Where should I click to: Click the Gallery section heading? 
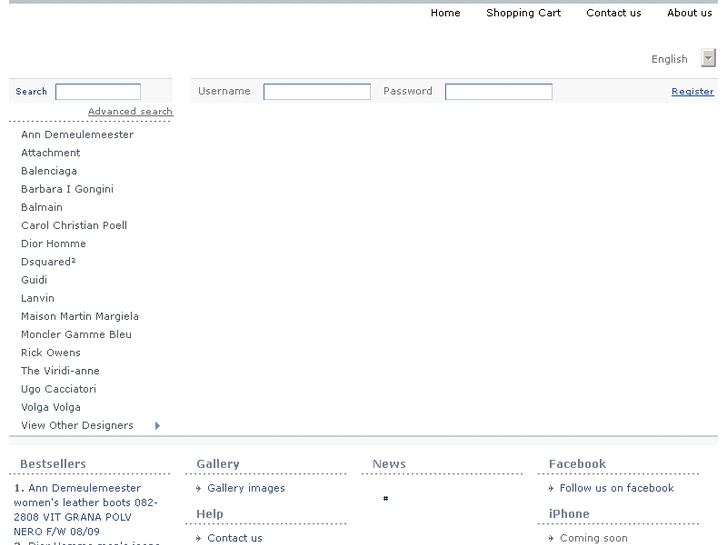coord(218,464)
